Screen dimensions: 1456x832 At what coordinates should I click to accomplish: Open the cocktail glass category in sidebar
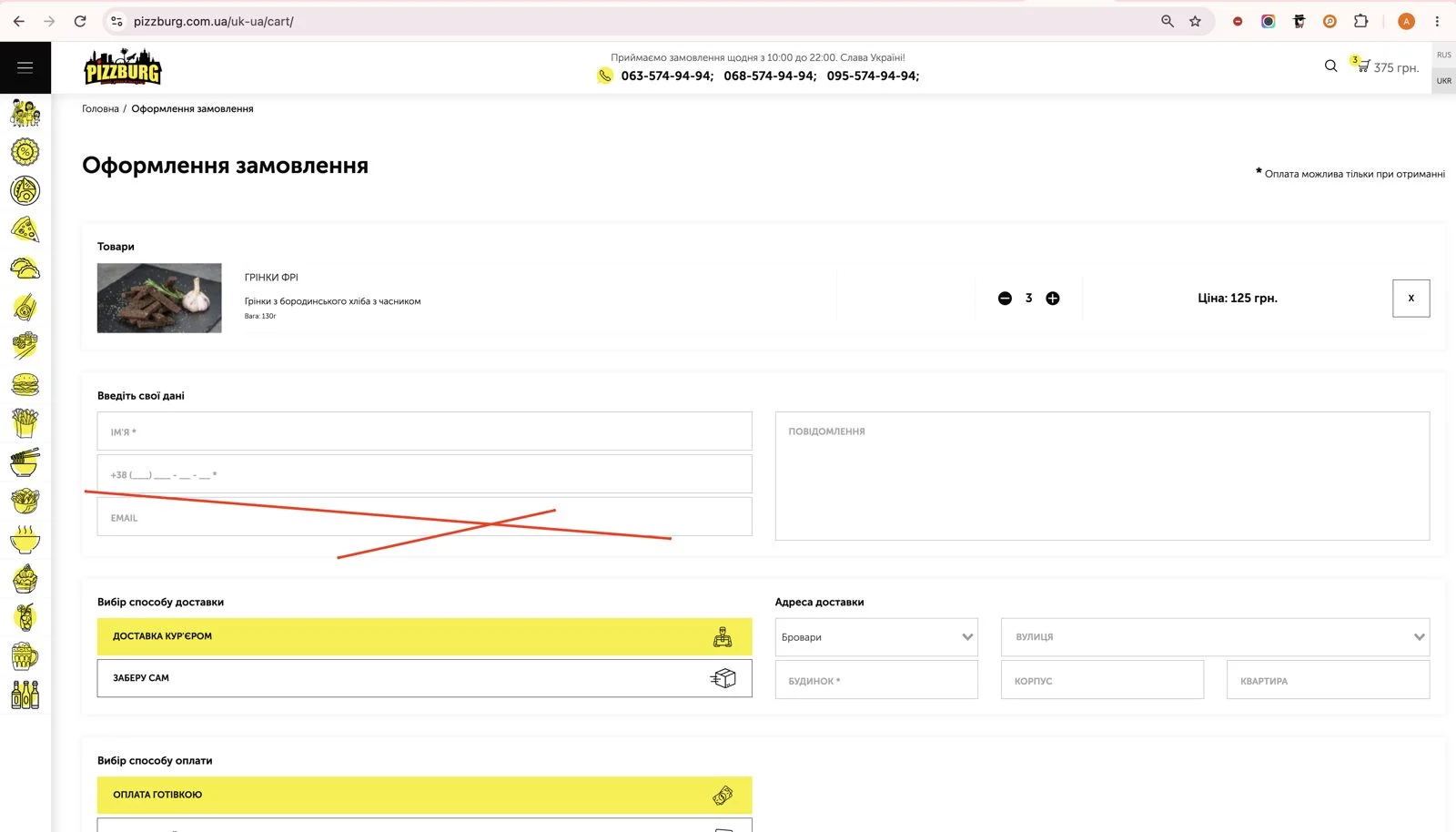pyautogui.click(x=25, y=617)
